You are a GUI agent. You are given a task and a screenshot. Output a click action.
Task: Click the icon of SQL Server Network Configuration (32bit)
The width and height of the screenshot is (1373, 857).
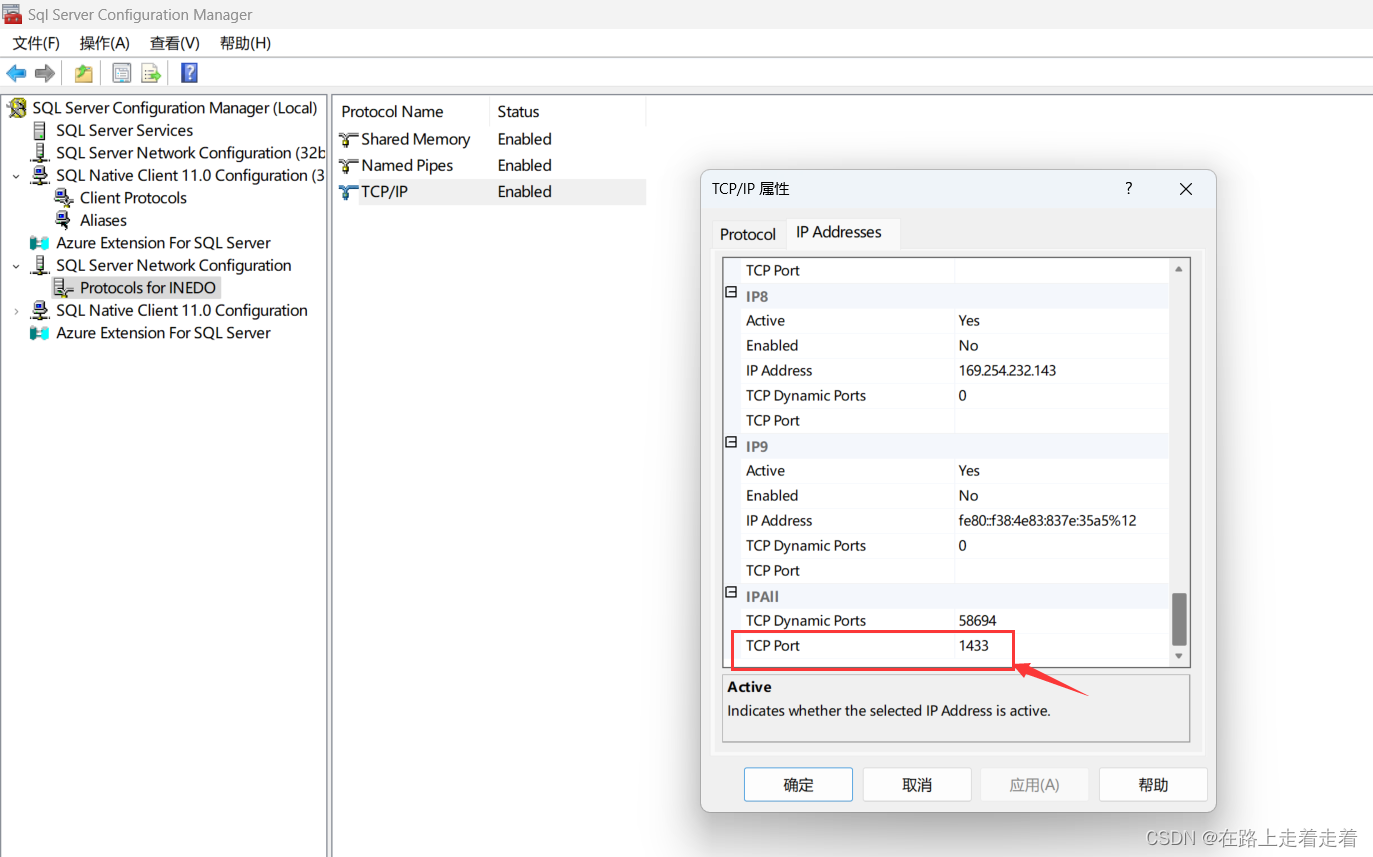tap(40, 153)
